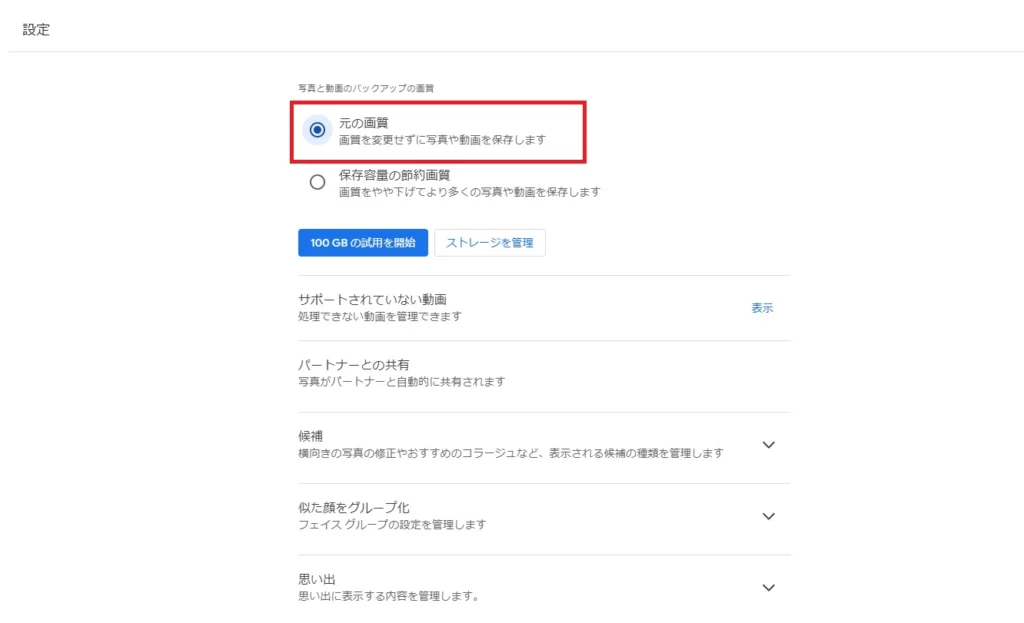The image size is (1024, 623).
Task: Select the 元の画質 radio button
Action: pyautogui.click(x=317, y=130)
